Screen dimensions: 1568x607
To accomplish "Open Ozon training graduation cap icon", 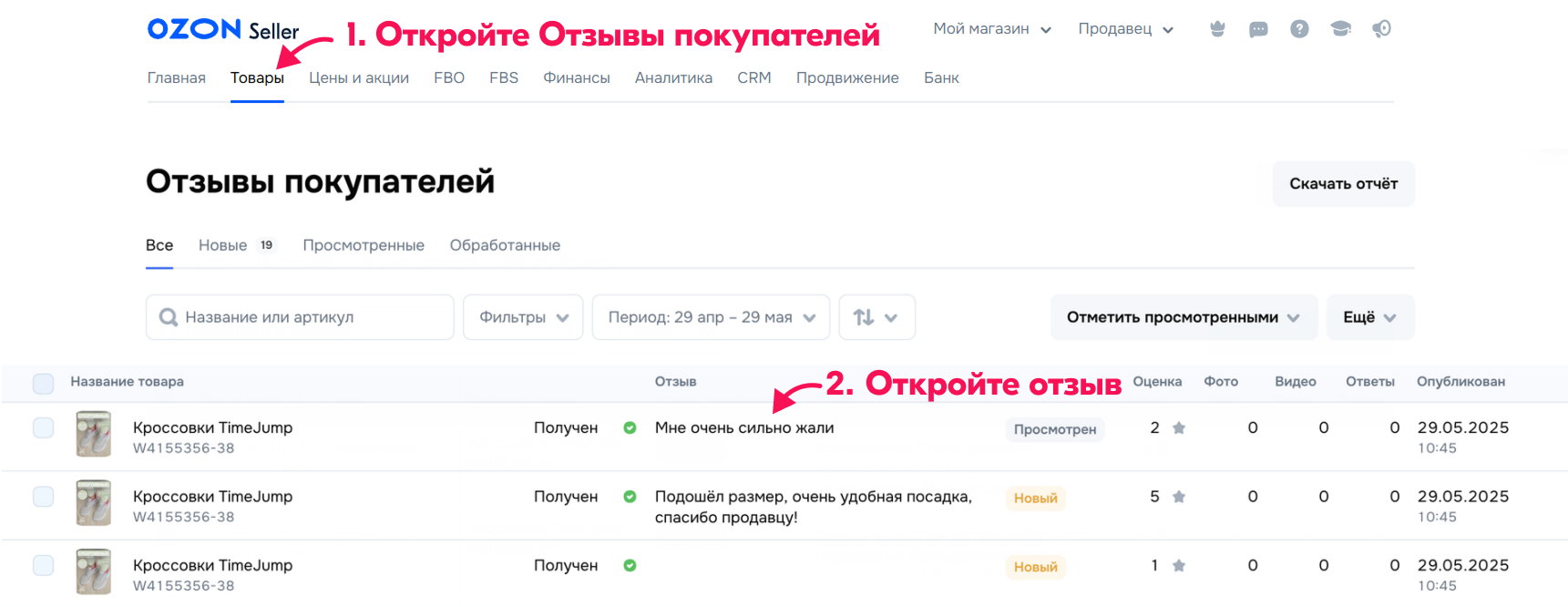I will click(1340, 28).
